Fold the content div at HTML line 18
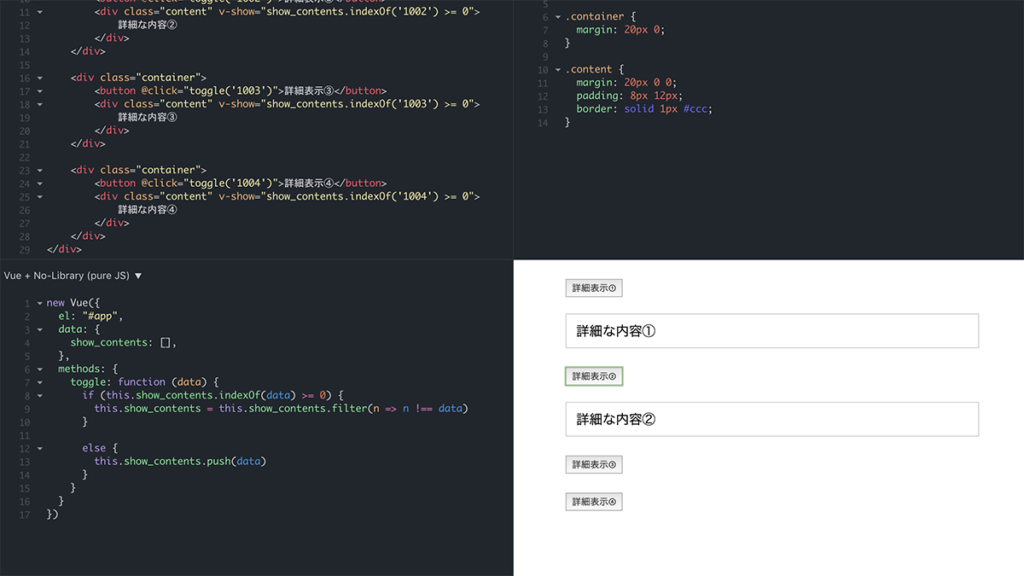This screenshot has width=1024, height=576. pos(40,104)
